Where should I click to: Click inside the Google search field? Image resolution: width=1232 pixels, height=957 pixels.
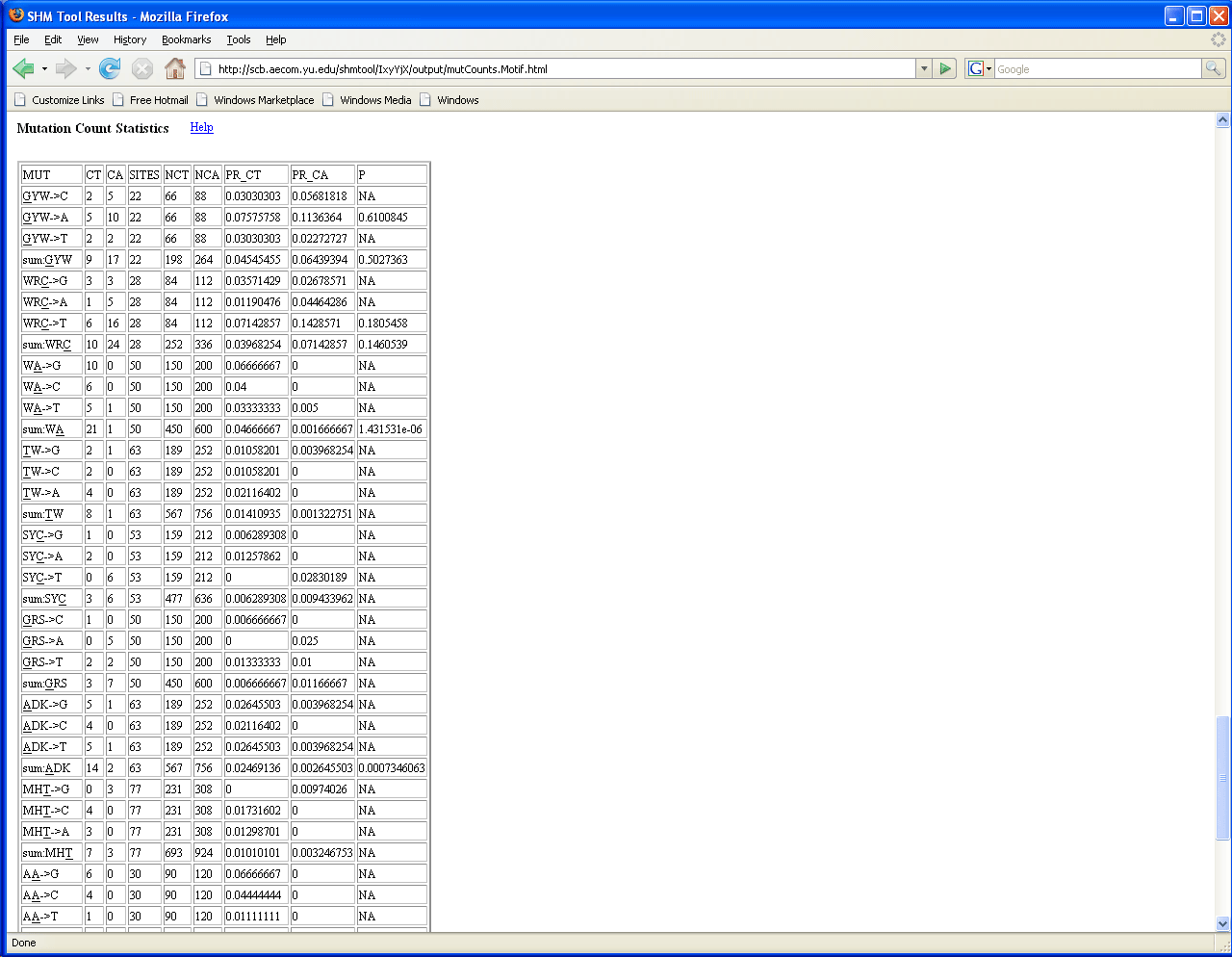1097,69
